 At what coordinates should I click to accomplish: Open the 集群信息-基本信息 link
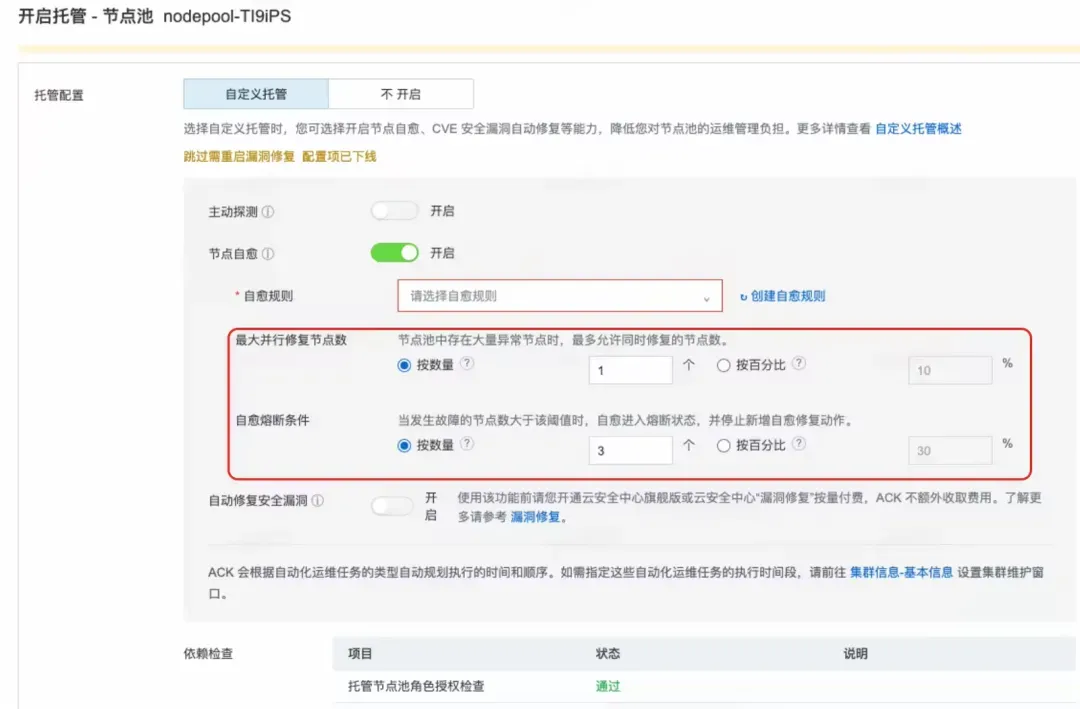point(901,572)
